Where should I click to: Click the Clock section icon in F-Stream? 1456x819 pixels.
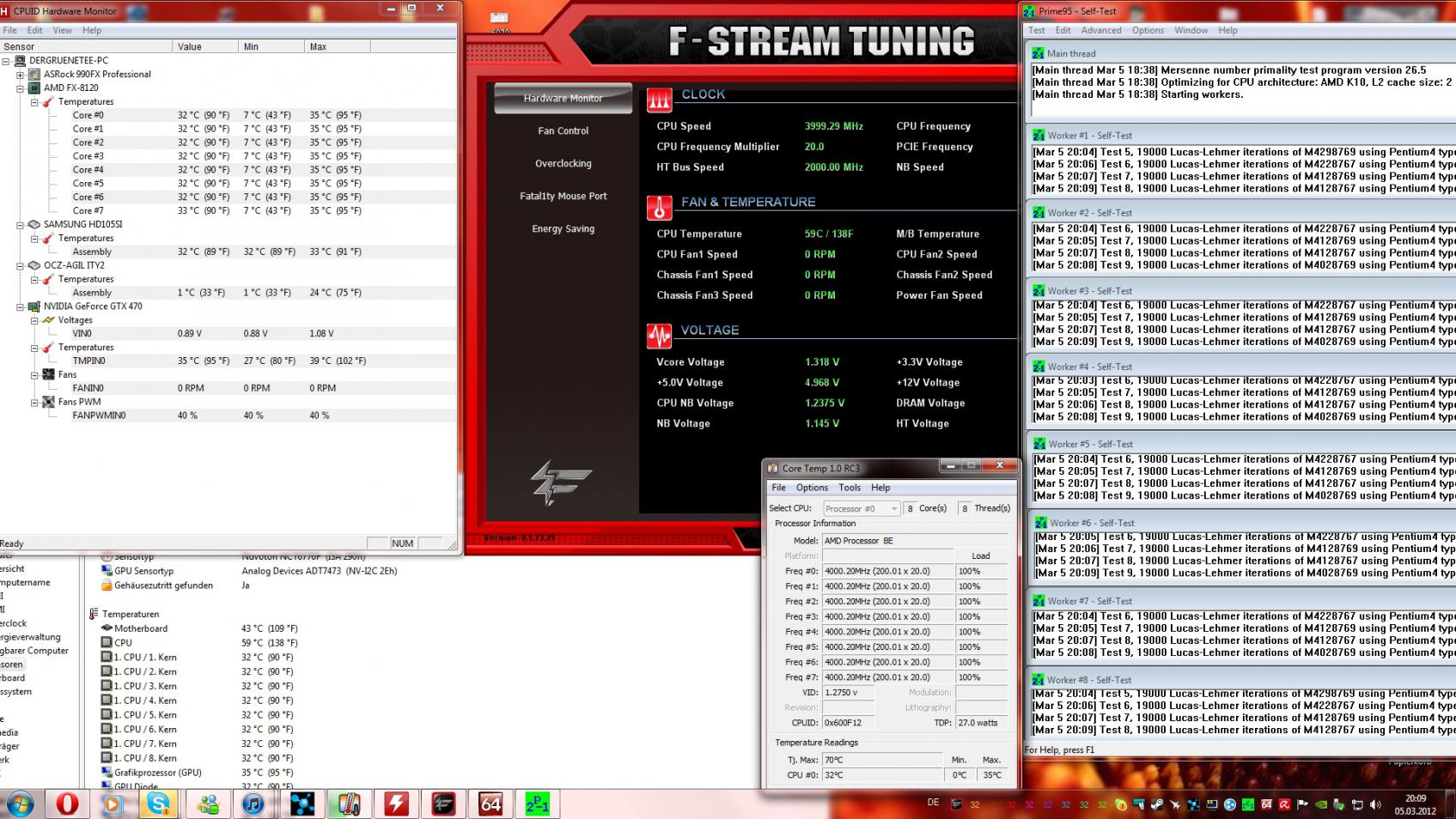(659, 100)
